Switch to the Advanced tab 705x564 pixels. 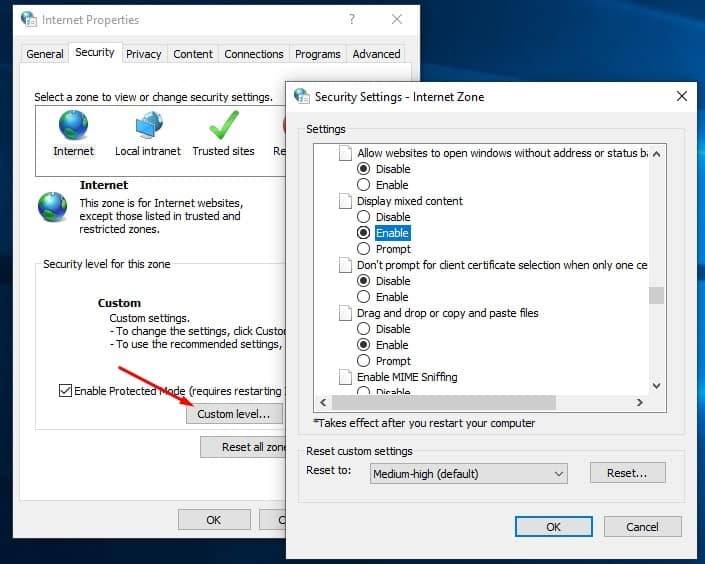click(x=376, y=54)
